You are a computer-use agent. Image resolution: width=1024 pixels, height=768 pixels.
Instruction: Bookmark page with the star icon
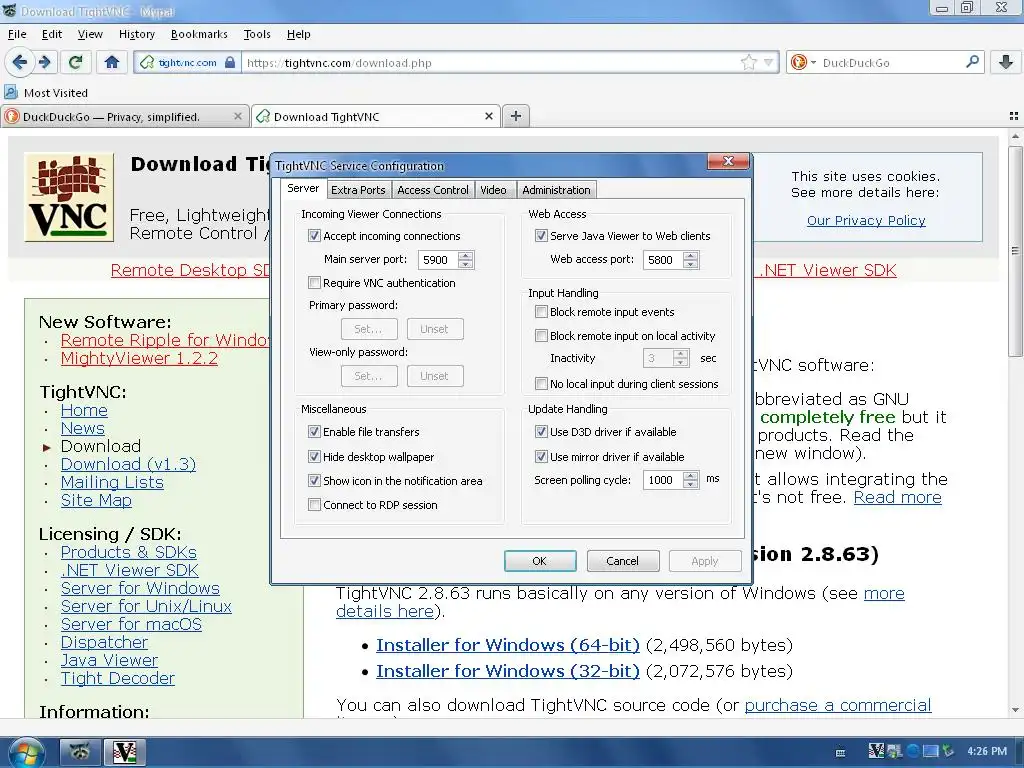(x=748, y=63)
